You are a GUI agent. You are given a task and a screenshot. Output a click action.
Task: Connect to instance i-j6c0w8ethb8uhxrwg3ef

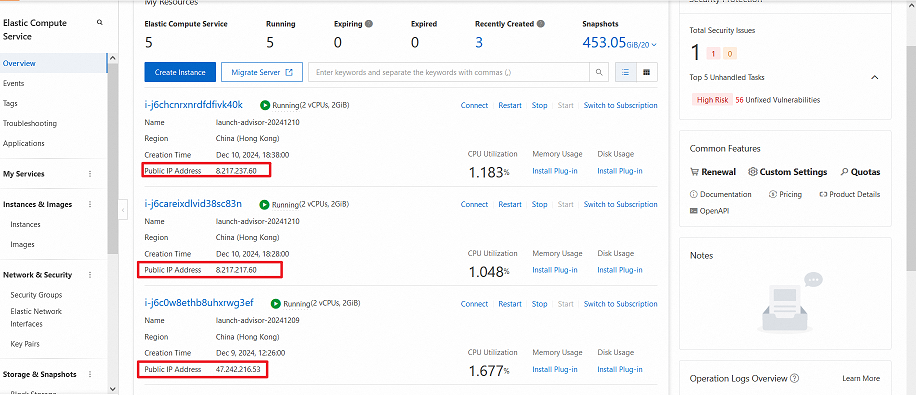pos(474,304)
